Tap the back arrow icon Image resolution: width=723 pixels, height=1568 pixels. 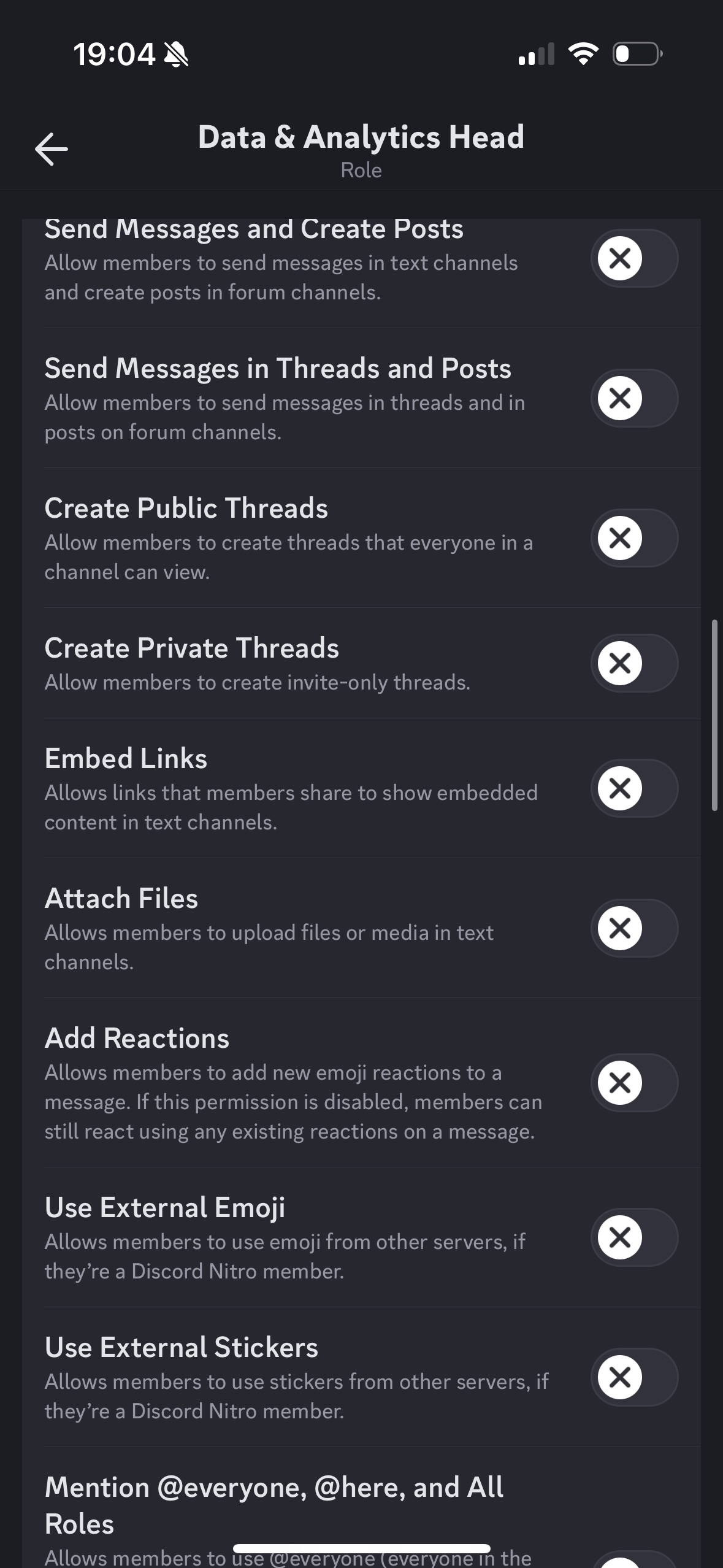click(x=52, y=148)
